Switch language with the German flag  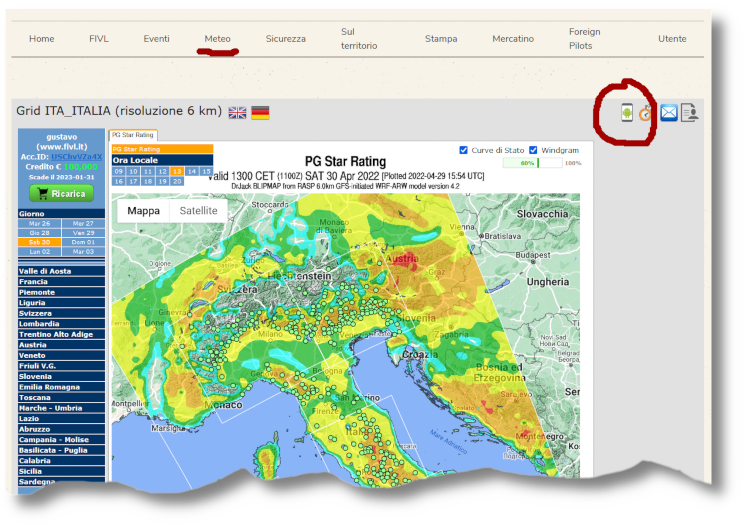[260, 112]
